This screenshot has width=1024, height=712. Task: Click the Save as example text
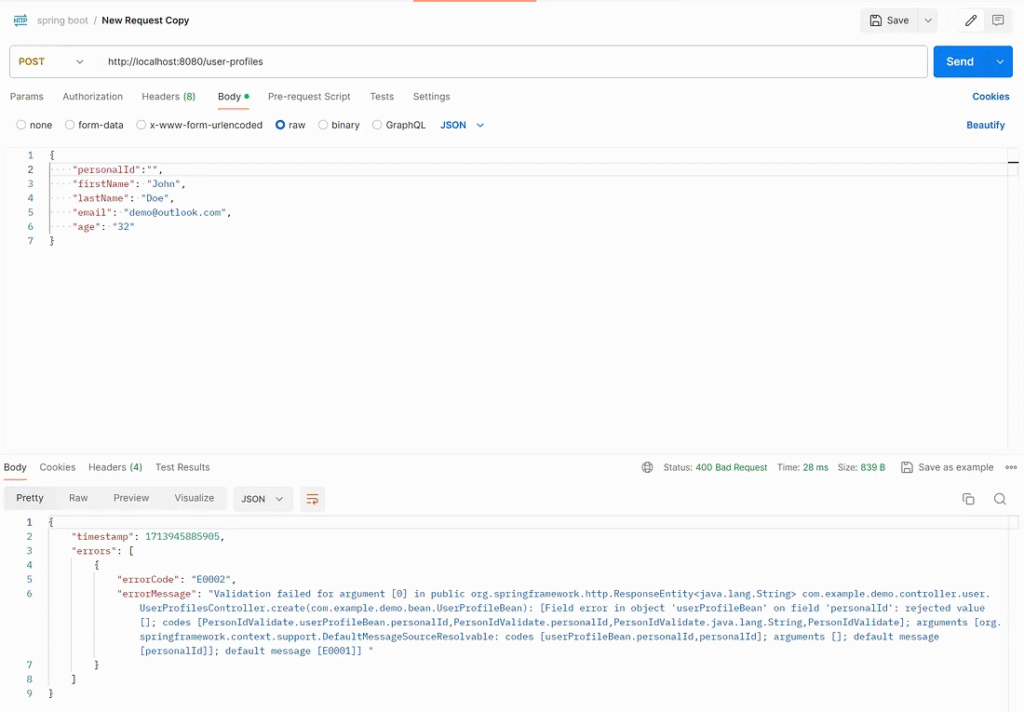[955, 467]
